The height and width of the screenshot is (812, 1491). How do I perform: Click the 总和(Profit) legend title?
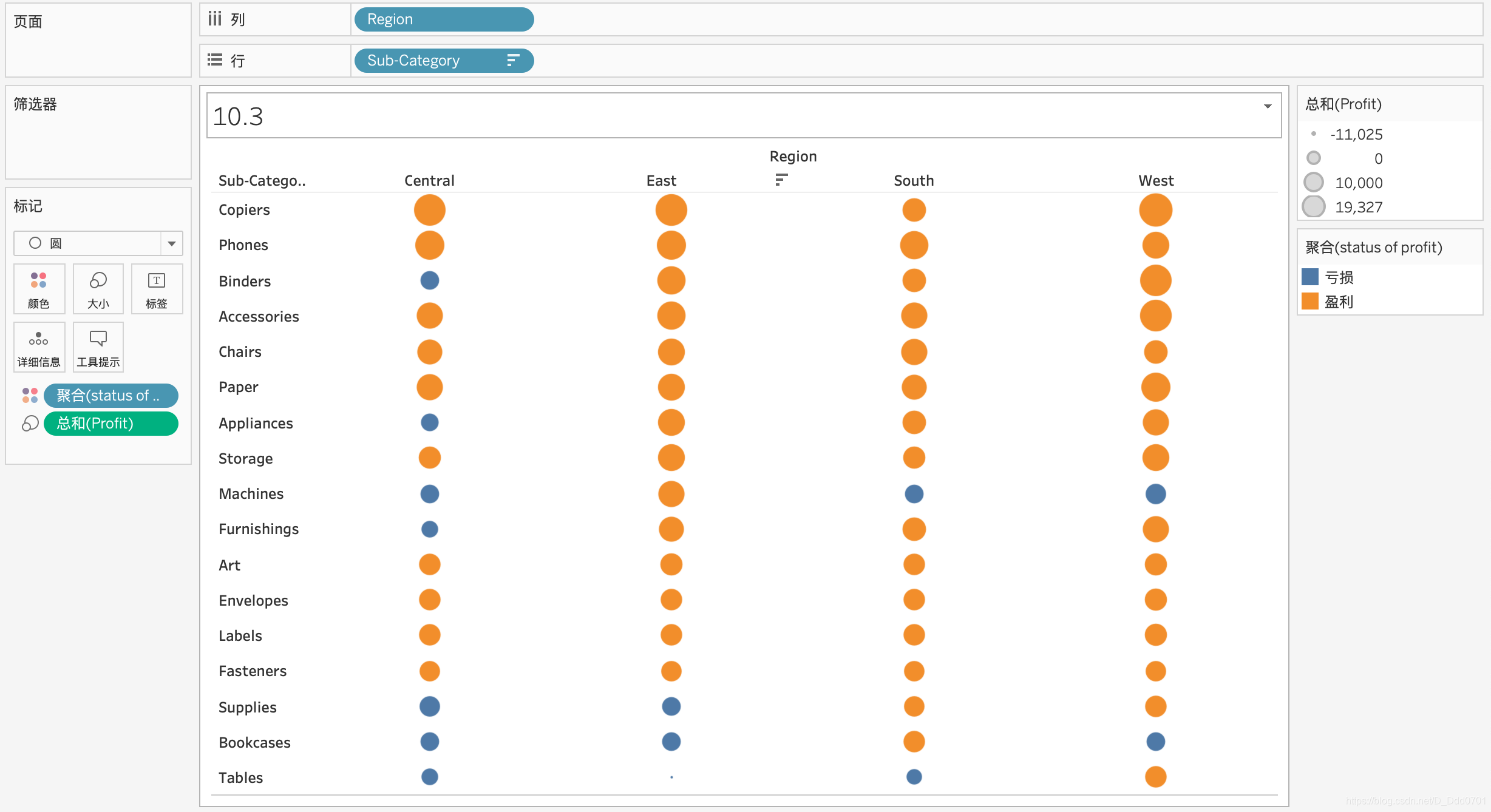tap(1343, 104)
